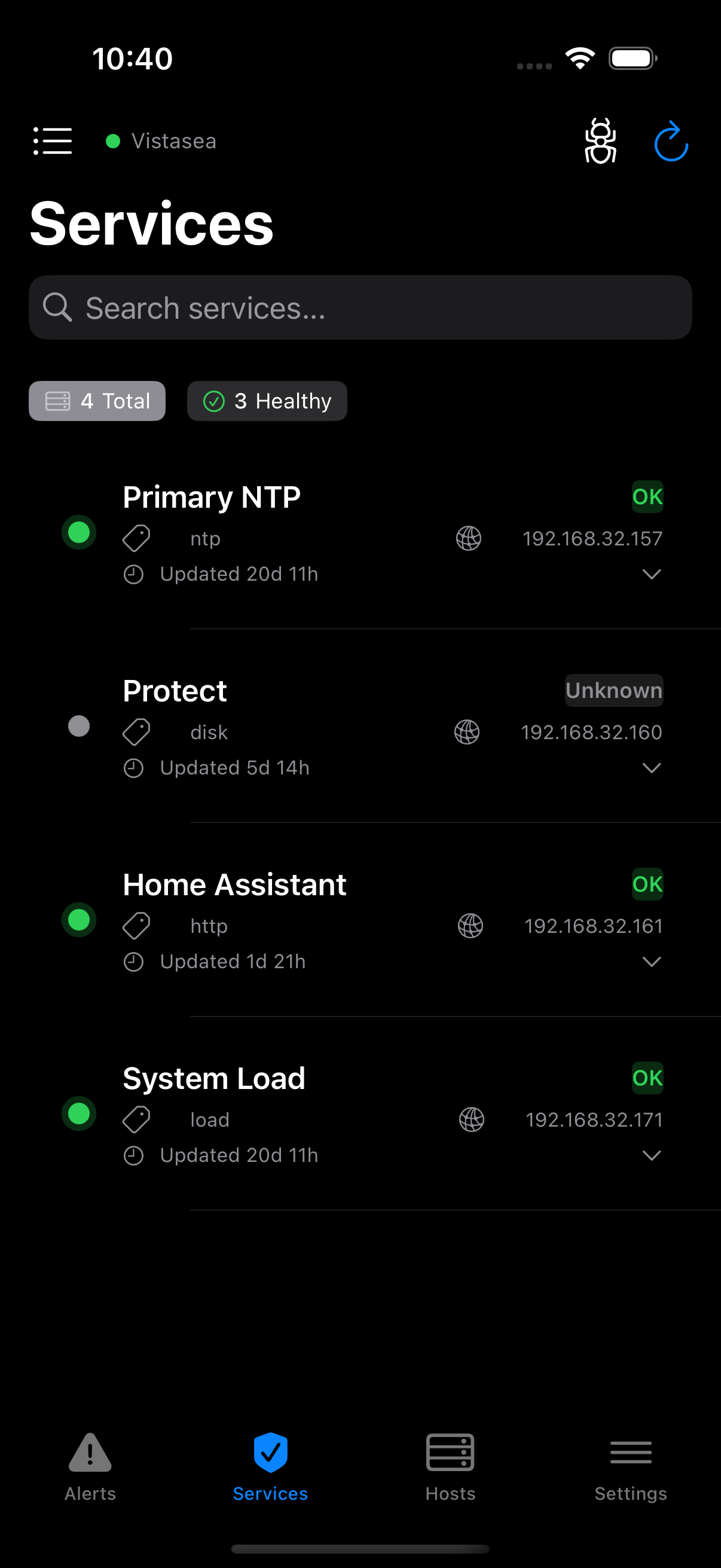Expand the Home Assistant service chevron
Image resolution: width=721 pixels, height=1568 pixels.
[x=651, y=962]
